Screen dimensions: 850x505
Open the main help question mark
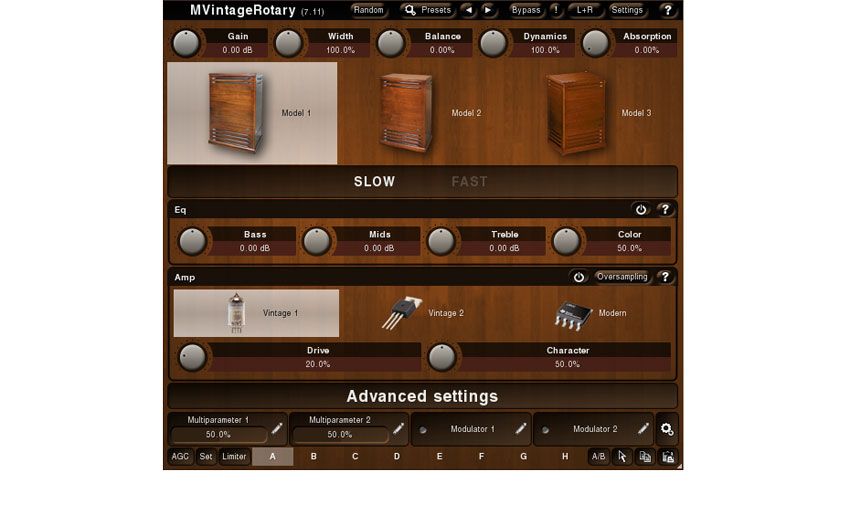pos(668,10)
